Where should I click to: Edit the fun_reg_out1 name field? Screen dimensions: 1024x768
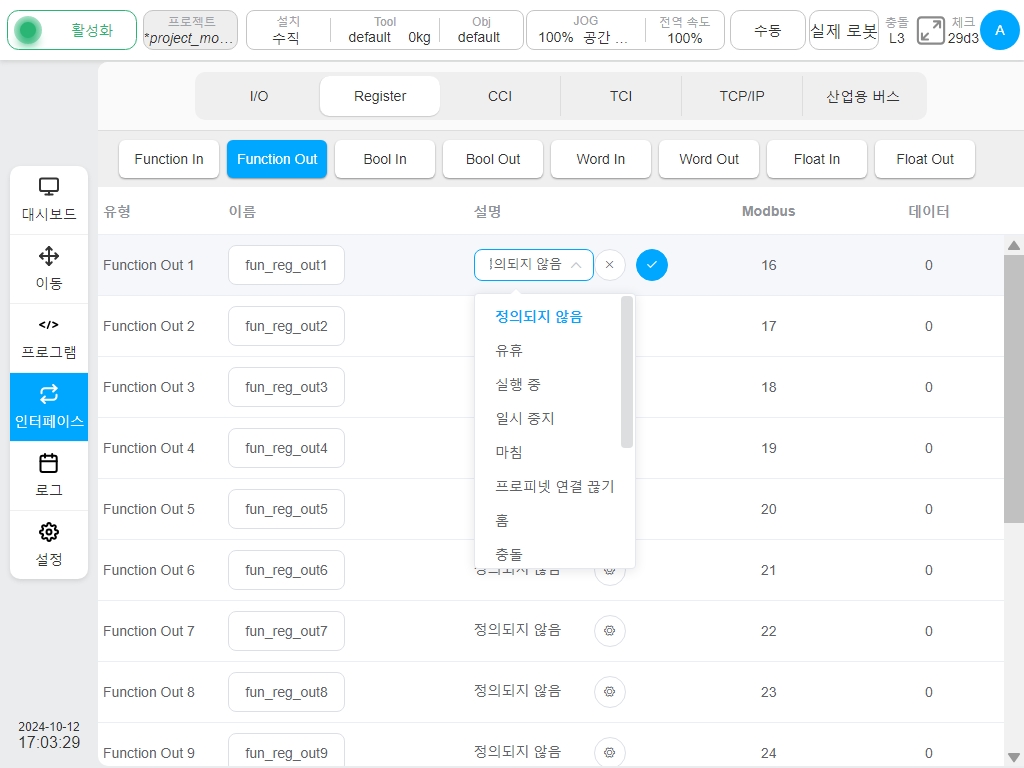click(x=286, y=265)
